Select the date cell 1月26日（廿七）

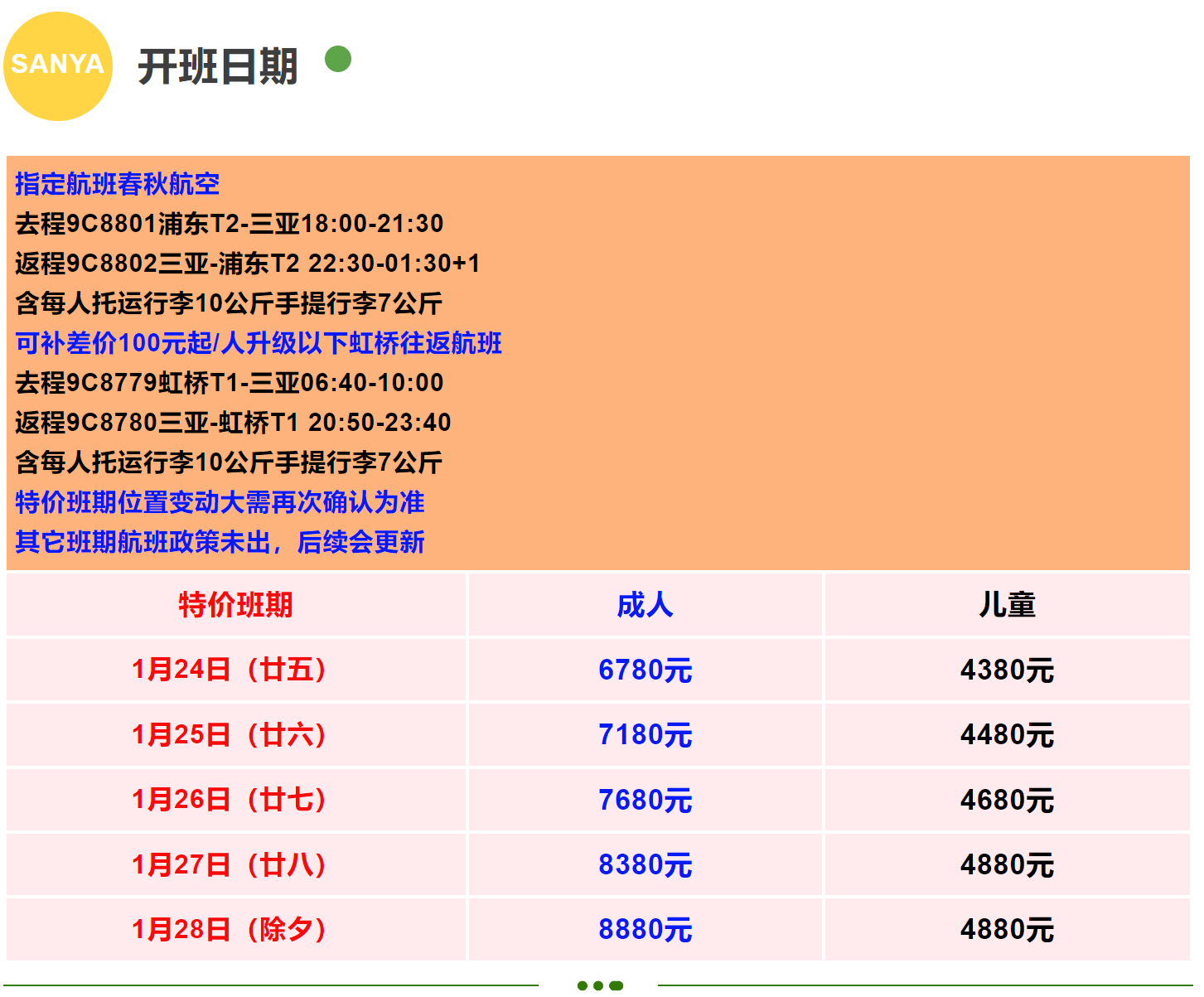point(236,800)
